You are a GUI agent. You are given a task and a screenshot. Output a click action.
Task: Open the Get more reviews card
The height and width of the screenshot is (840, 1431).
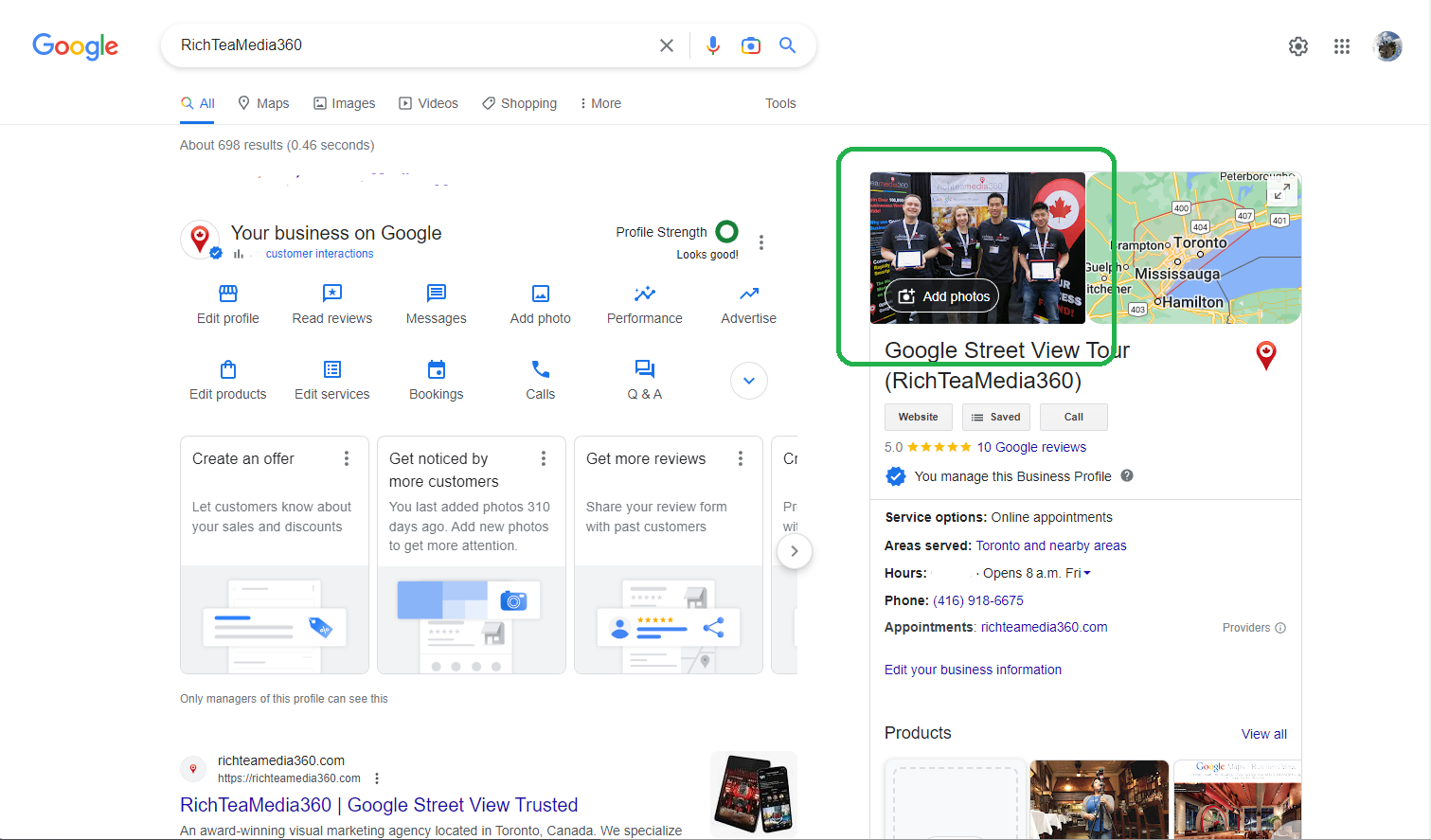point(669,555)
